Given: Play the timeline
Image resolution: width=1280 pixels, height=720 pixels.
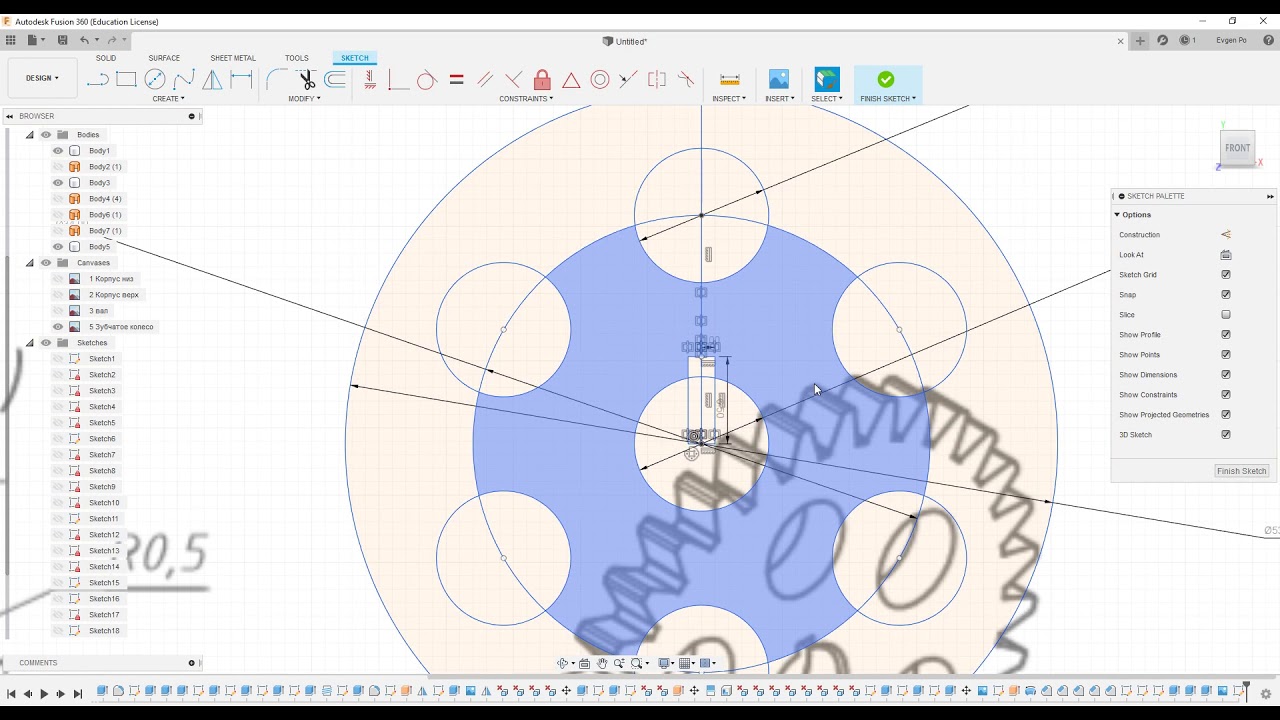Looking at the screenshot, I should tap(44, 694).
